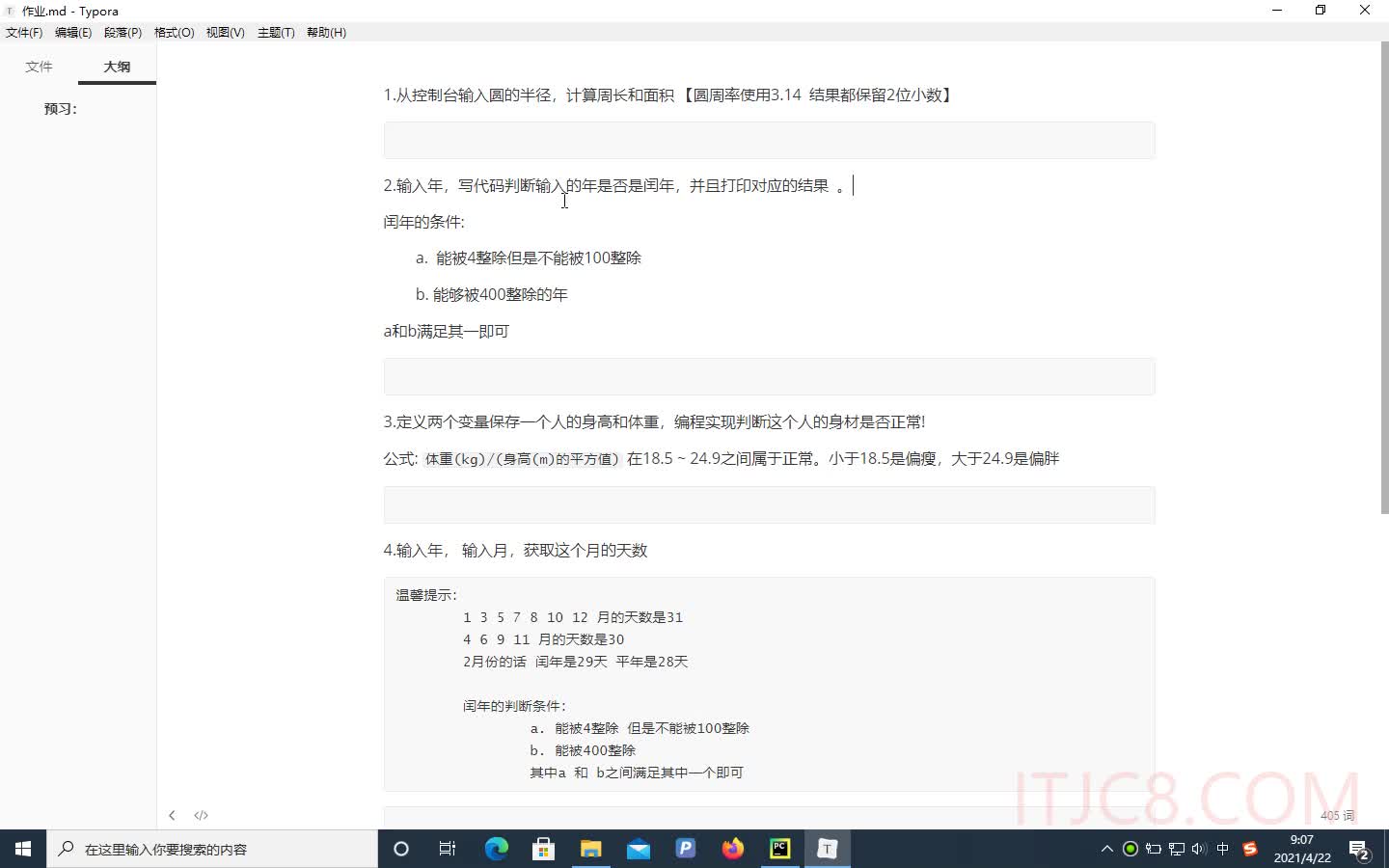Click the back arrow icon in the status bar
The image size is (1389, 868).
click(x=172, y=815)
